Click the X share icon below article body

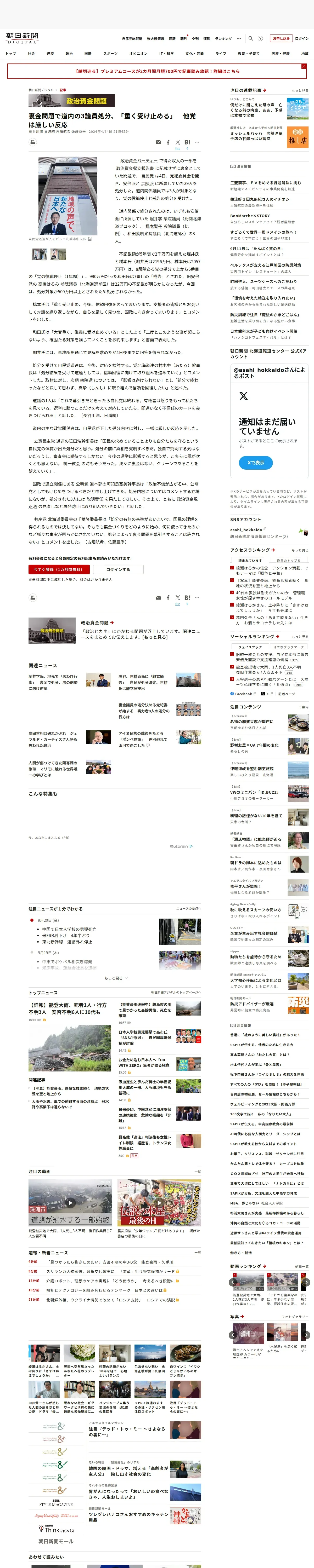[177, 598]
